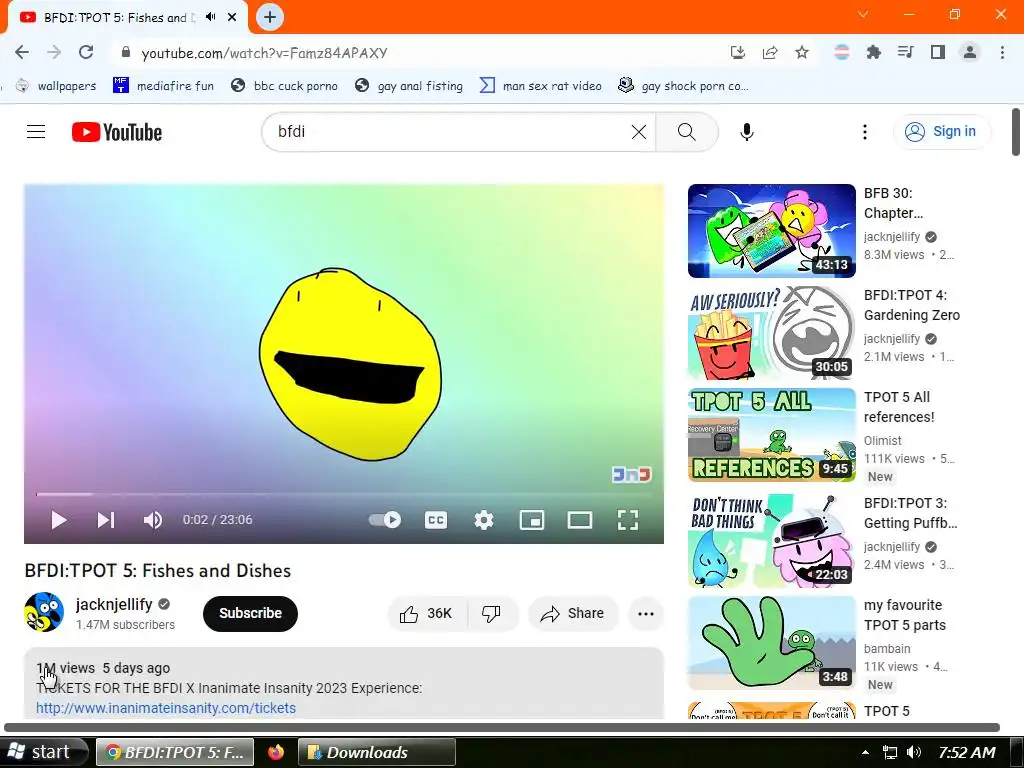1024x768 pixels.
Task: Switch to Downloads taskbar window
Action: [x=377, y=752]
